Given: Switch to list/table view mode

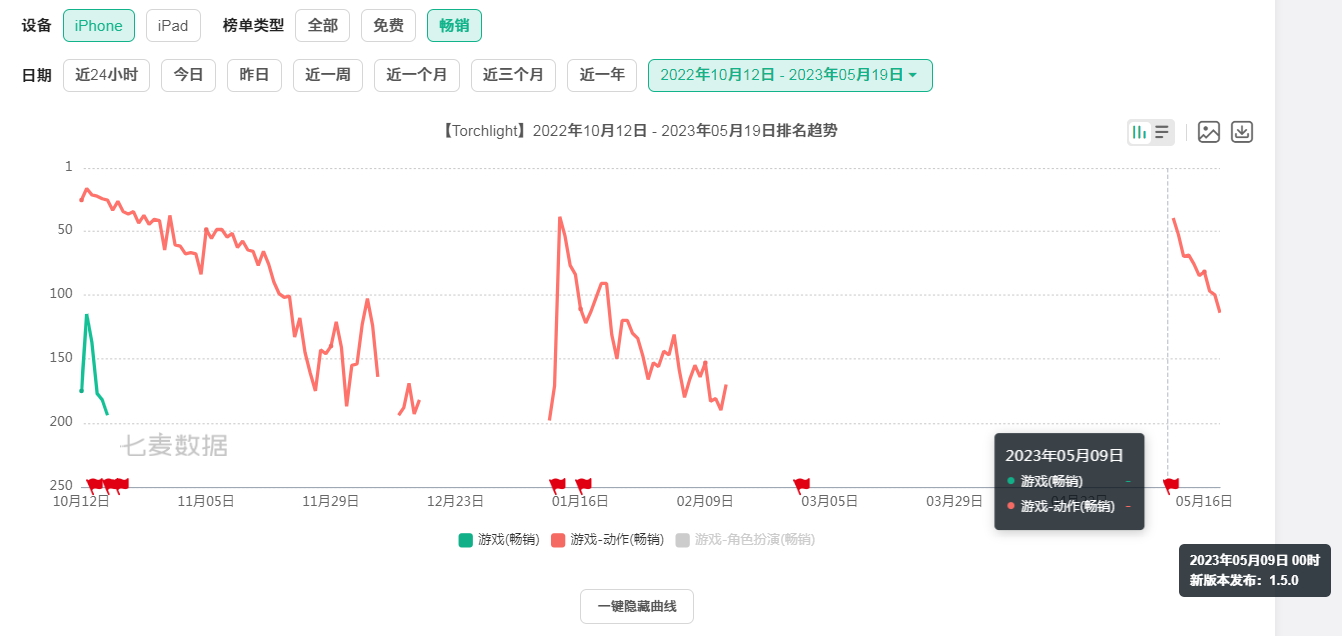Looking at the screenshot, I should coord(1162,131).
